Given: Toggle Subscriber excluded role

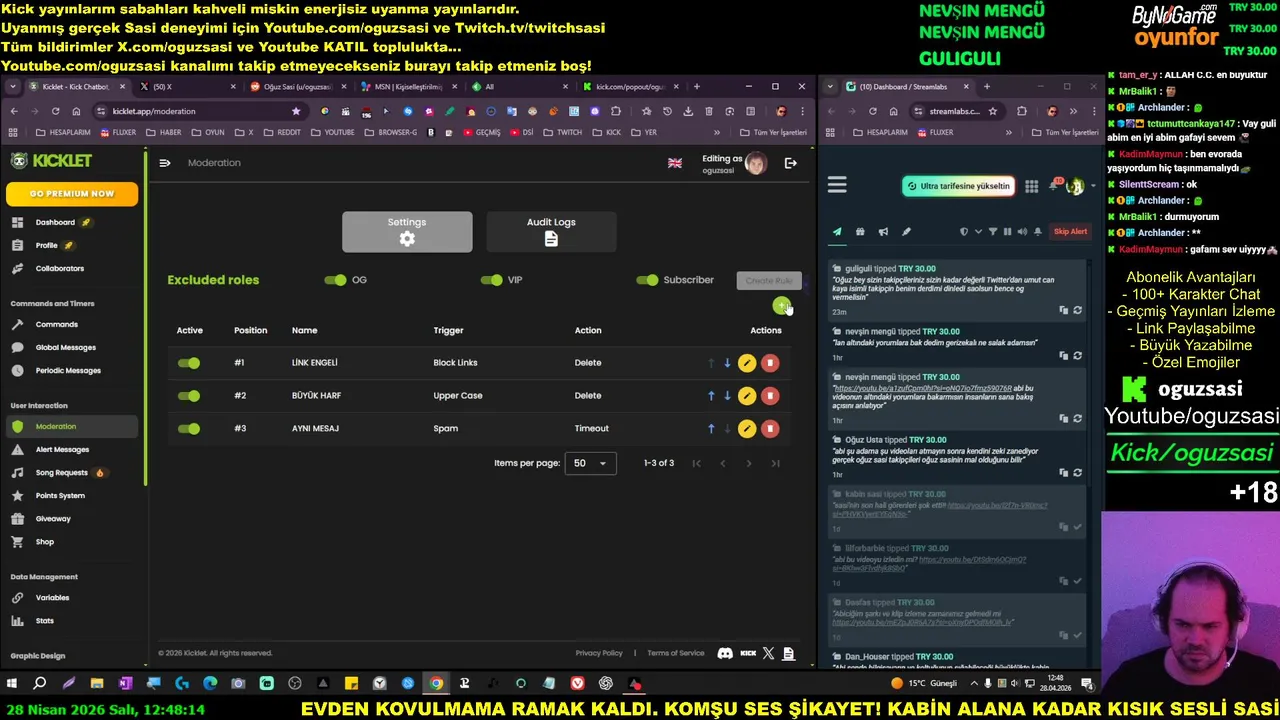Looking at the screenshot, I should [647, 280].
